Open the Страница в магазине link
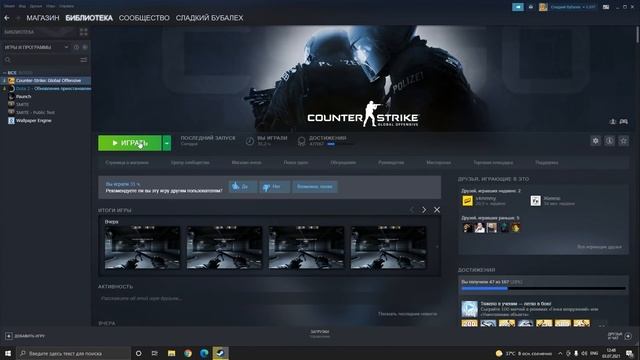 127,162
